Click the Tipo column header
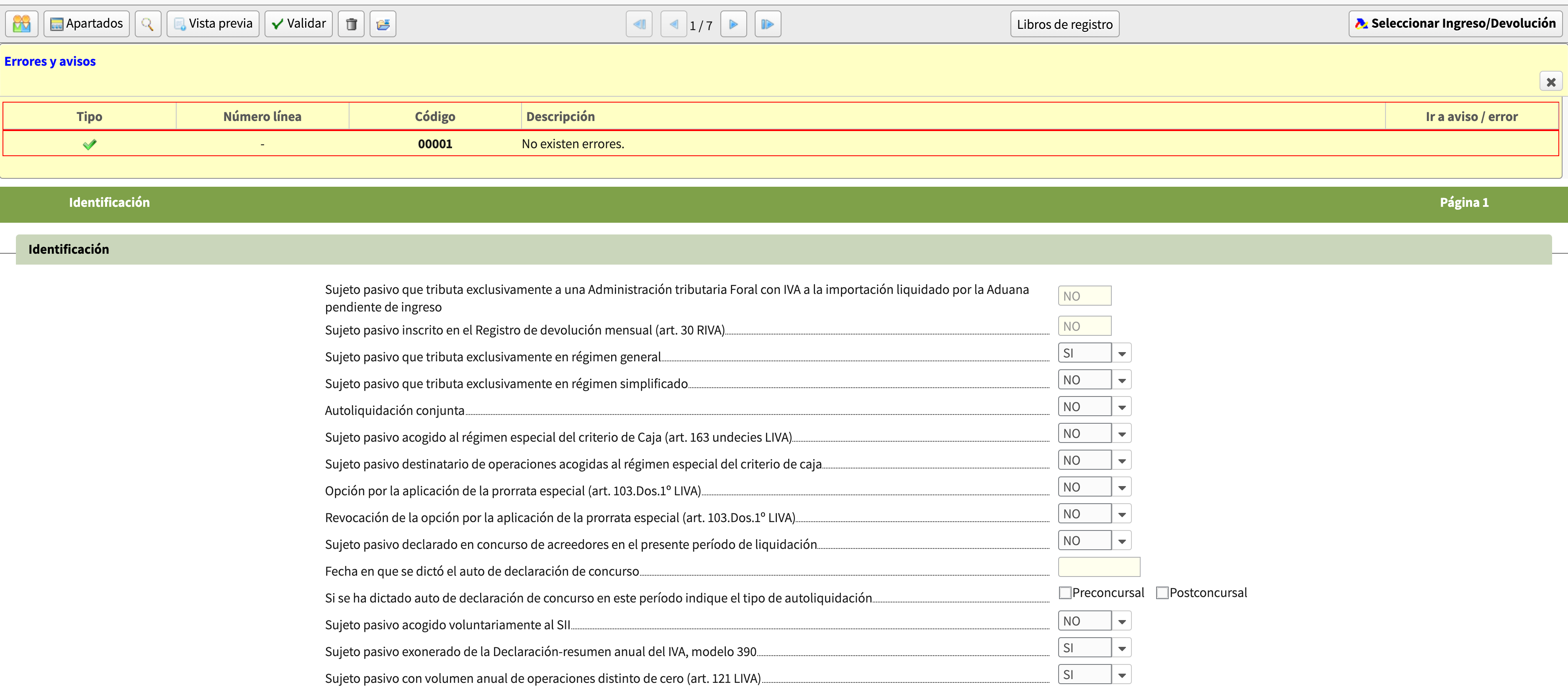This screenshot has height=695, width=1568. [x=90, y=117]
